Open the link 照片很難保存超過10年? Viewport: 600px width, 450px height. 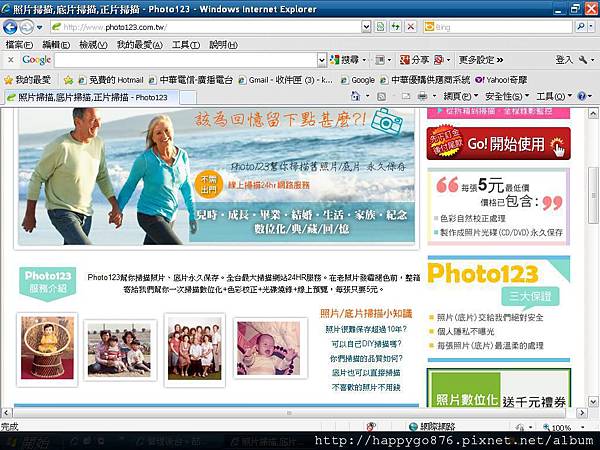click(366, 329)
